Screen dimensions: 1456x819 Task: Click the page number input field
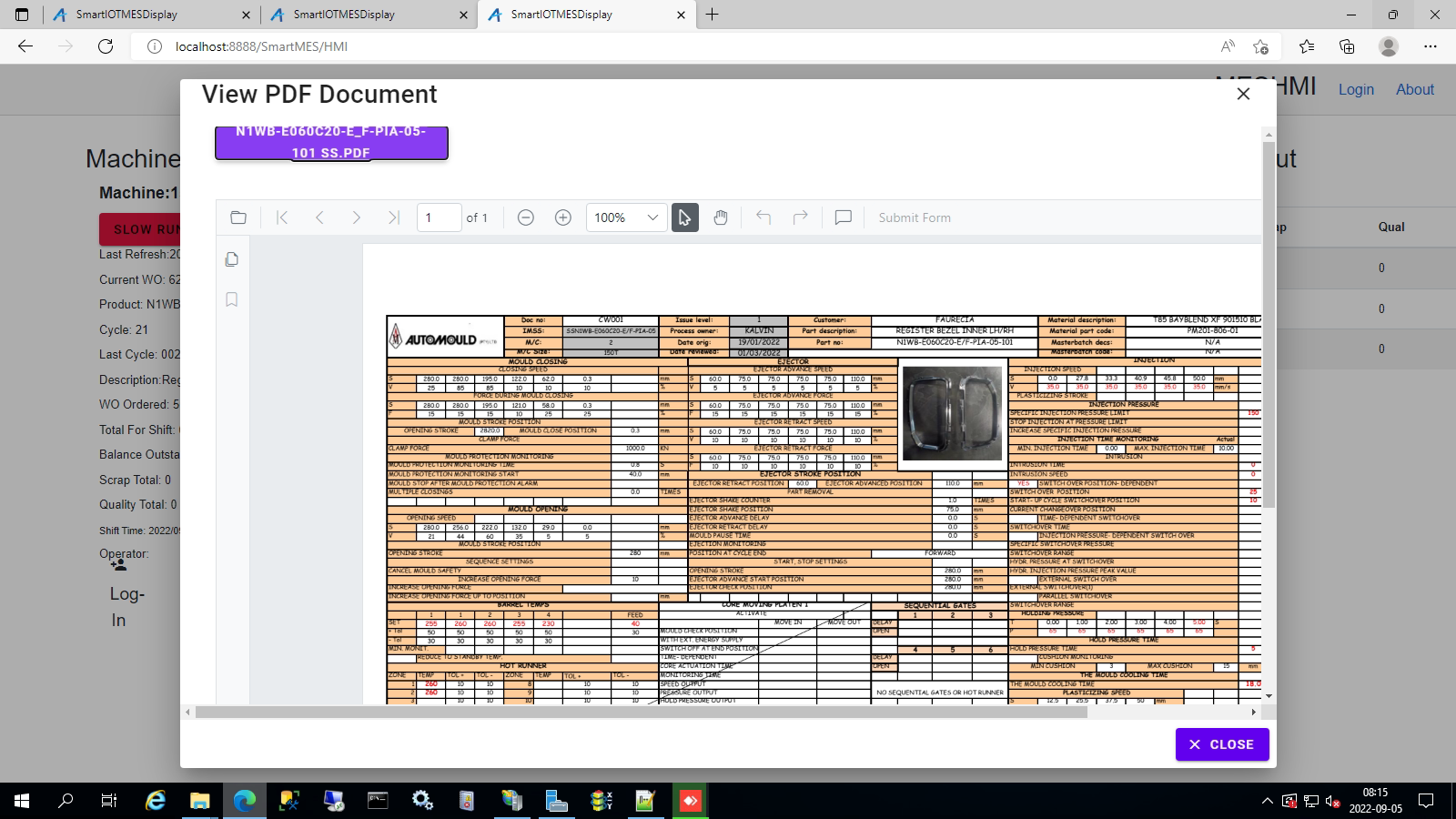pos(439,217)
